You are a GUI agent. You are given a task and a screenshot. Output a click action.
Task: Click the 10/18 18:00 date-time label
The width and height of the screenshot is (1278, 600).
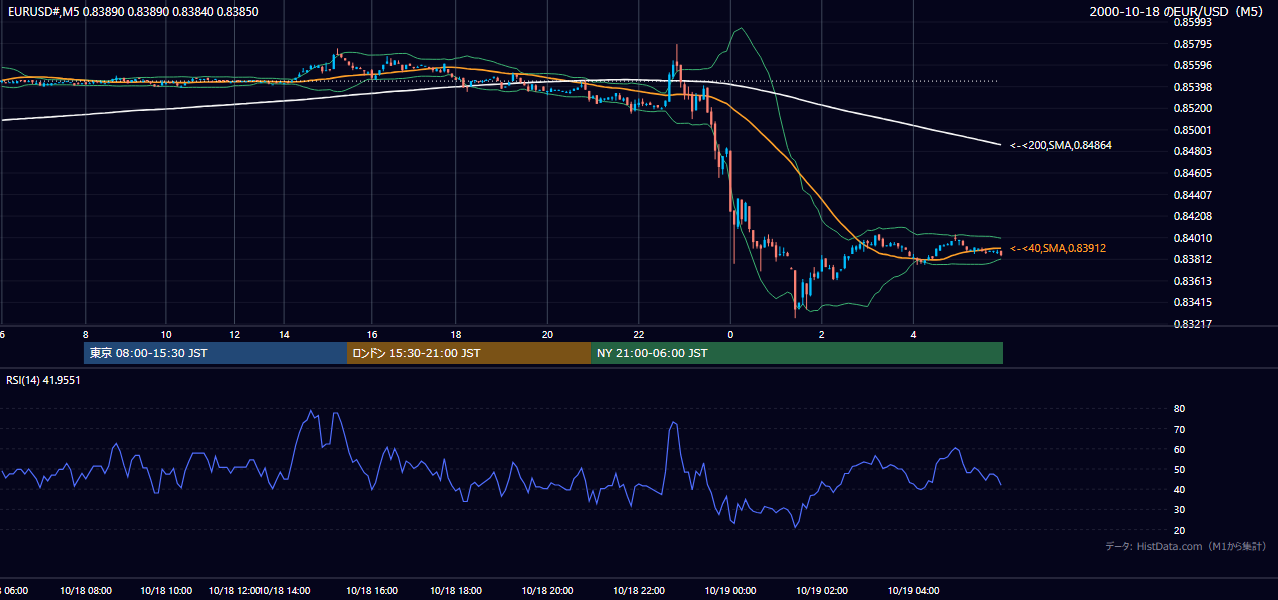[x=455, y=590]
